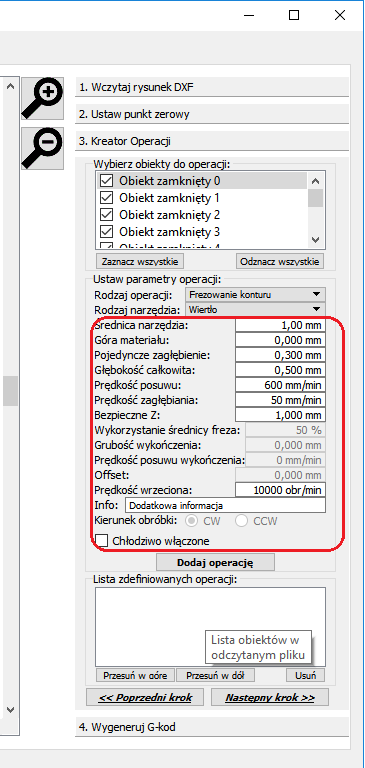The height and width of the screenshot is (768, 365).
Task: Click the Głębokość całkowita field
Action: (280, 370)
